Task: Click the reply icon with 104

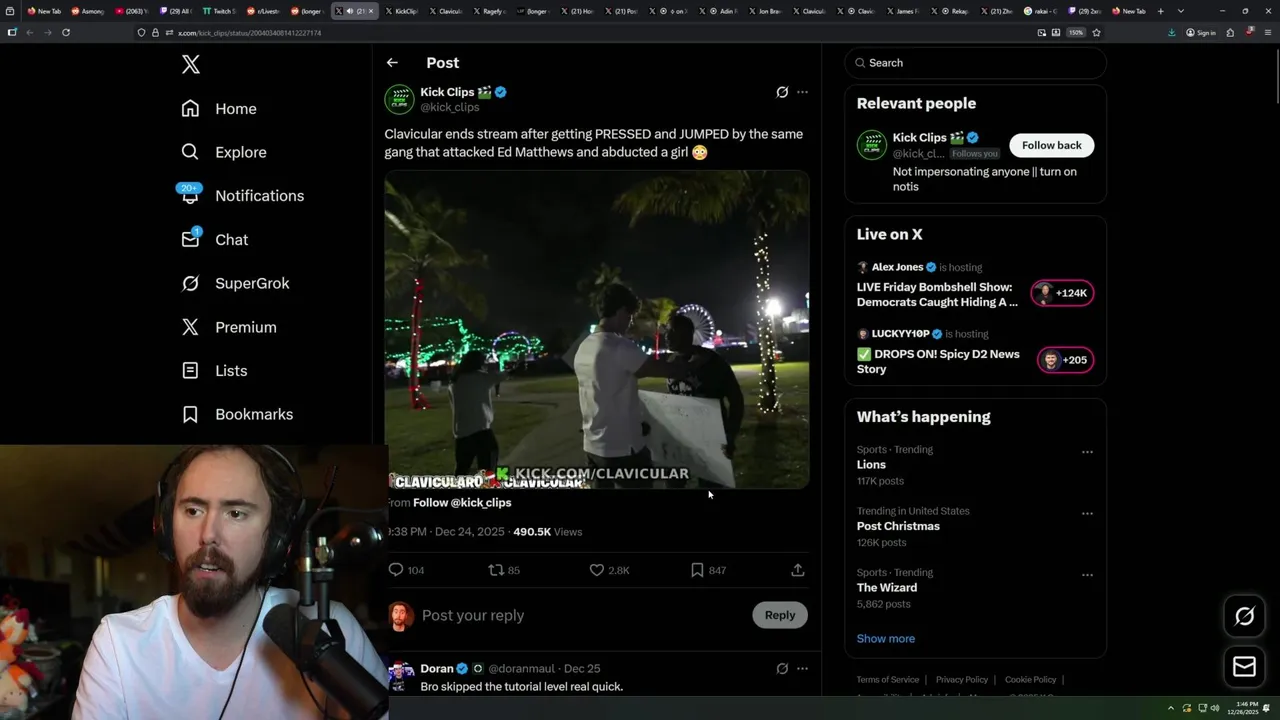Action: tap(406, 570)
